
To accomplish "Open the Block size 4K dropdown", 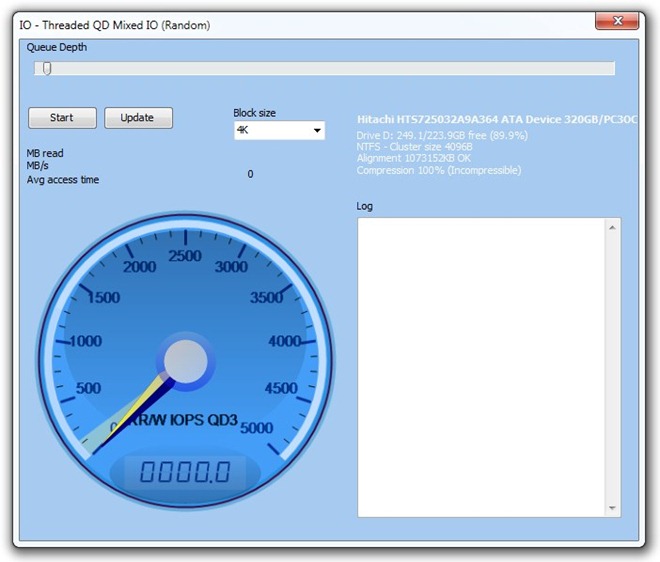I will pyautogui.click(x=279, y=131).
